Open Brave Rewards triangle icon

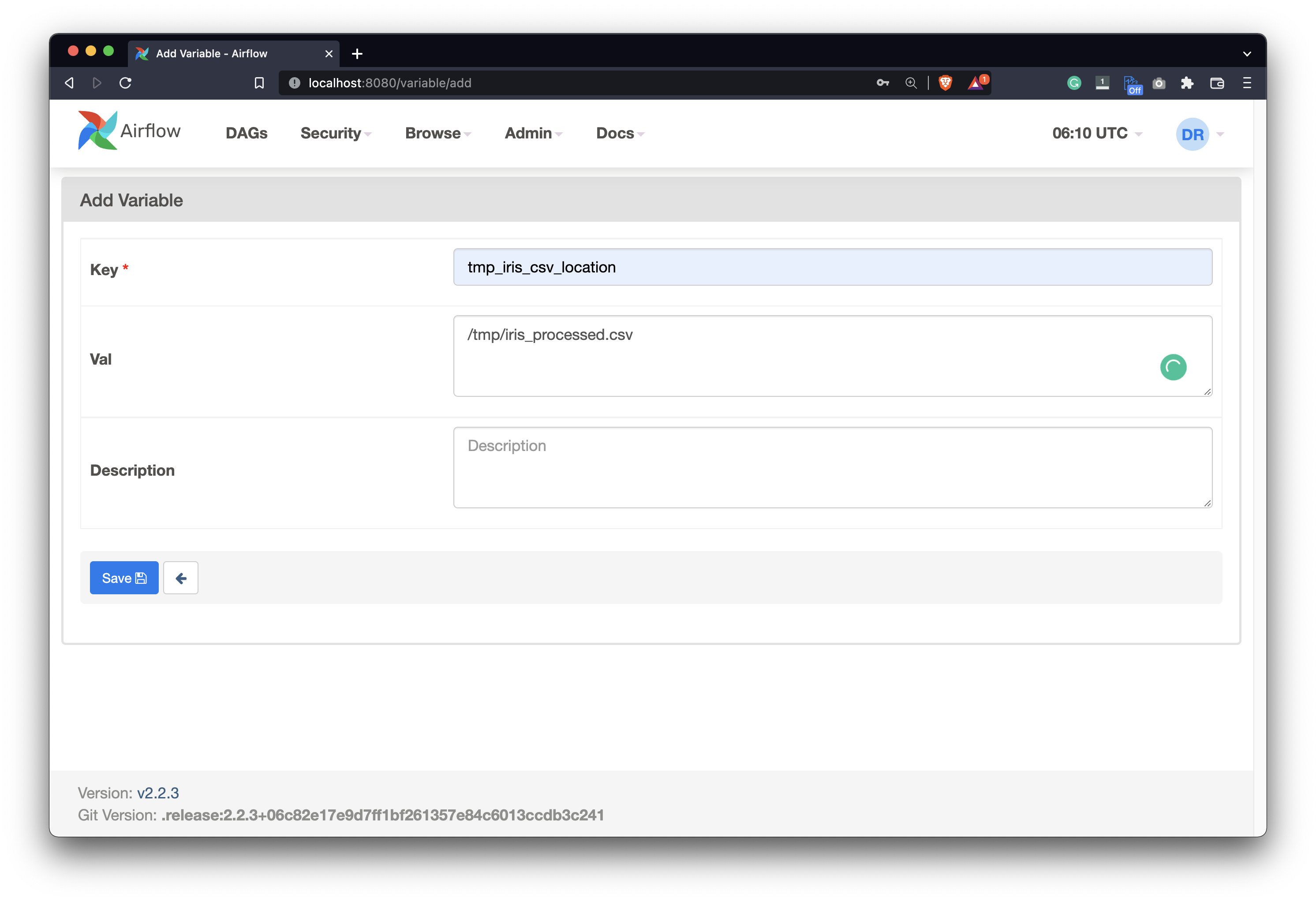pyautogui.click(x=975, y=83)
